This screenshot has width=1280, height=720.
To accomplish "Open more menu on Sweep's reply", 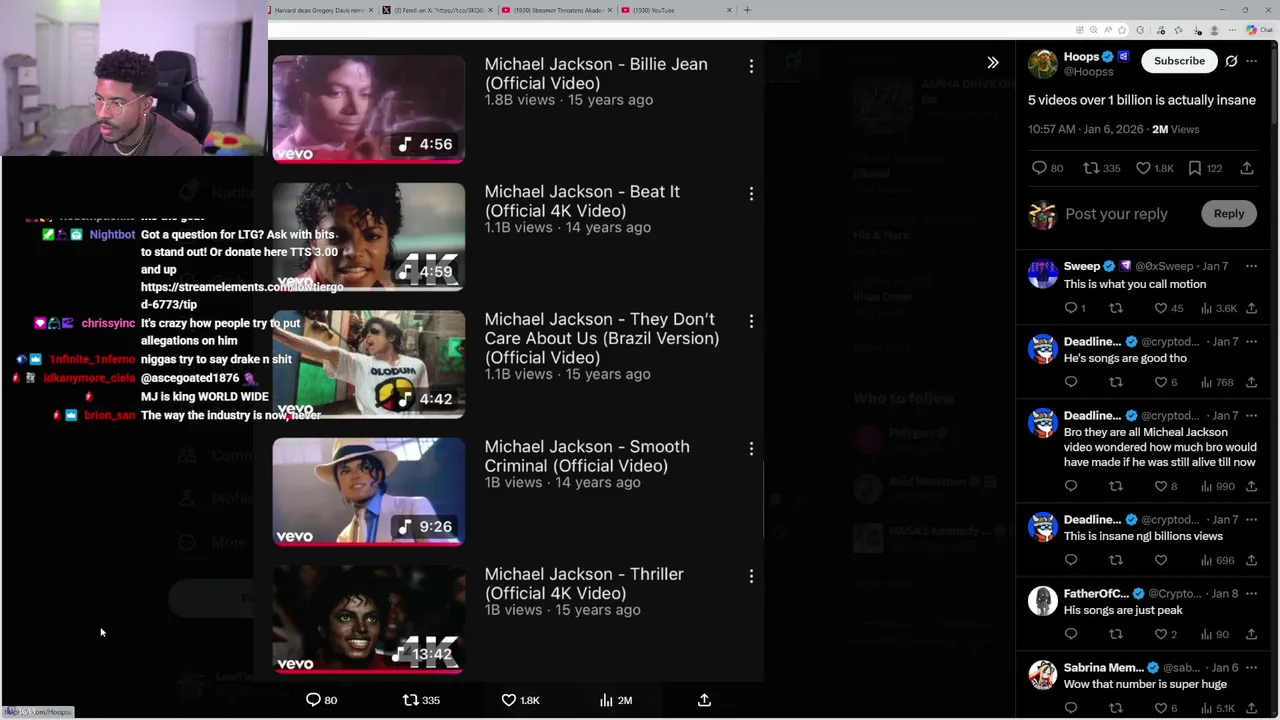I will pos(1250,266).
